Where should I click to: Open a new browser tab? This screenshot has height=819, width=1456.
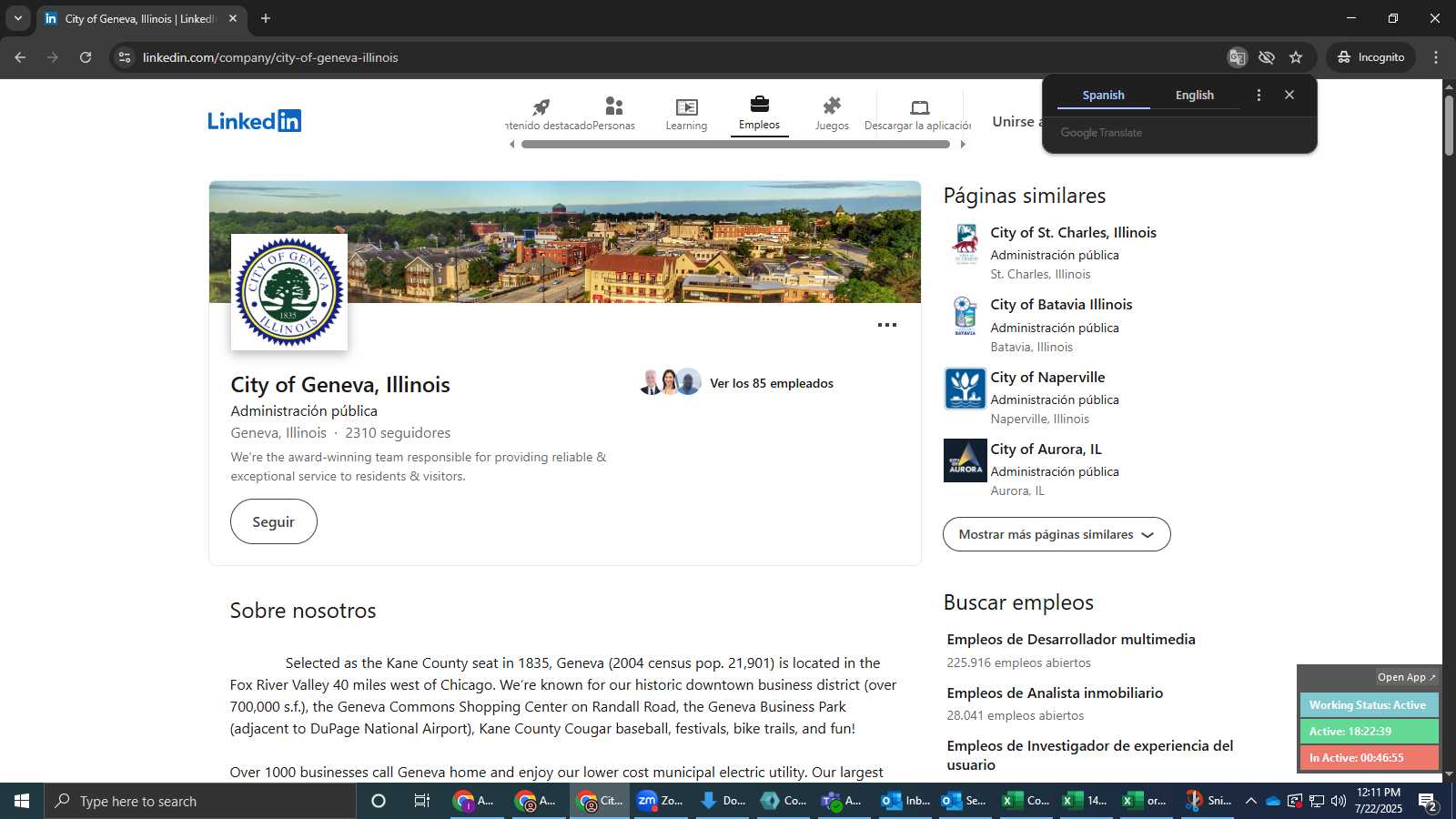(x=266, y=18)
